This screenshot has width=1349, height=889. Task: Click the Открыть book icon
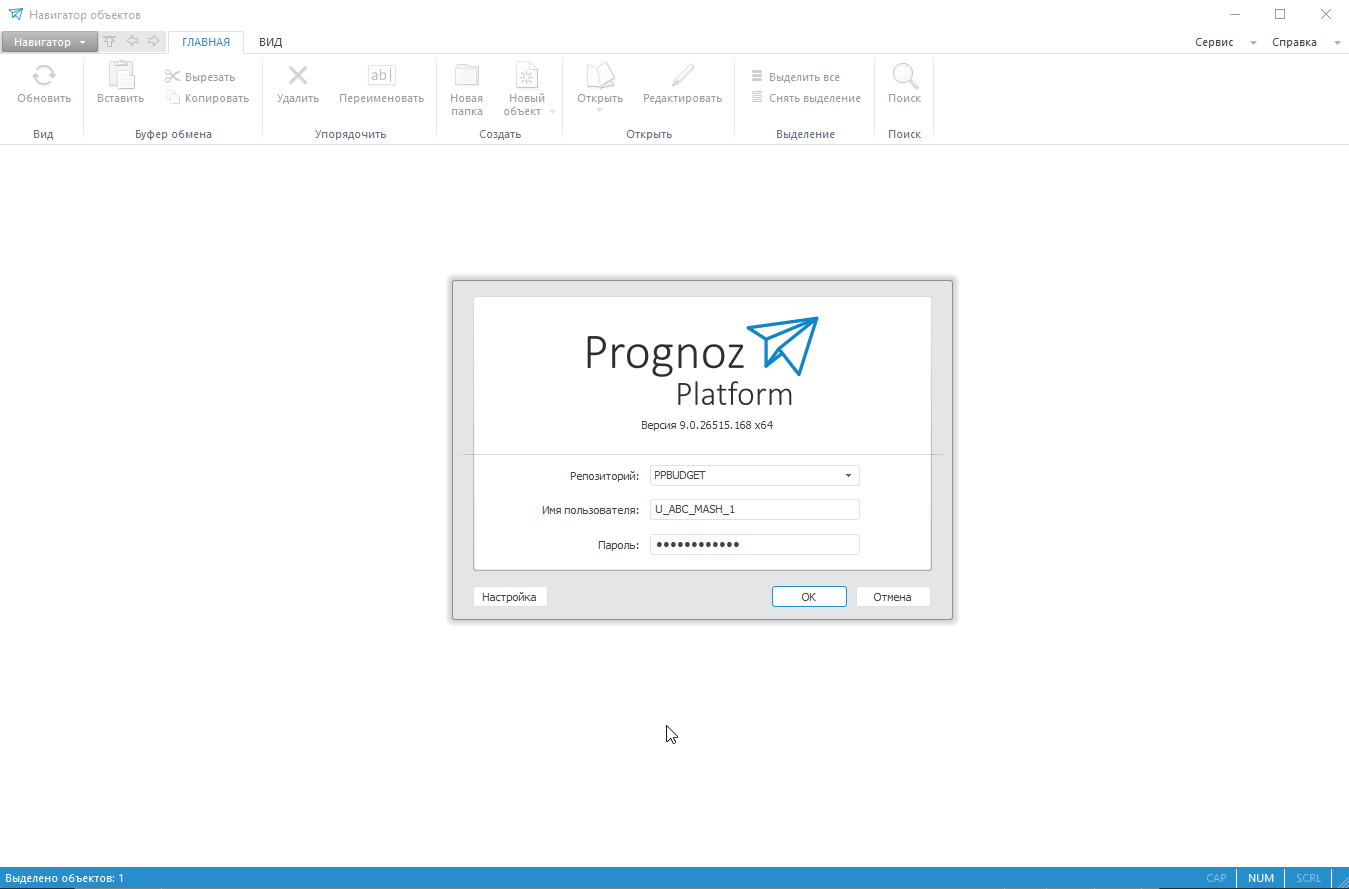(600, 75)
